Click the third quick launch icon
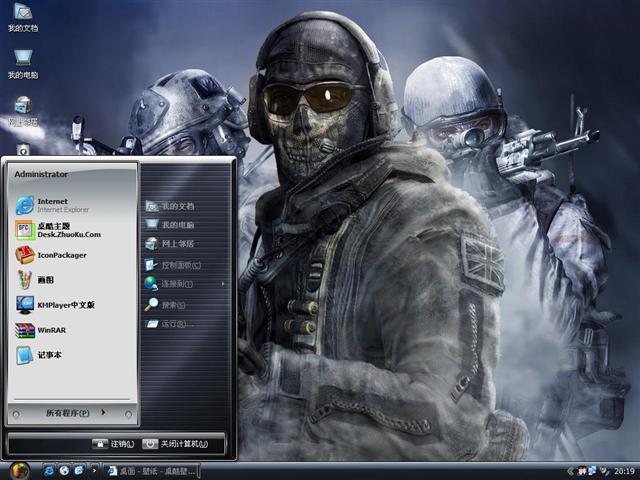The image size is (640, 480). (x=79, y=471)
